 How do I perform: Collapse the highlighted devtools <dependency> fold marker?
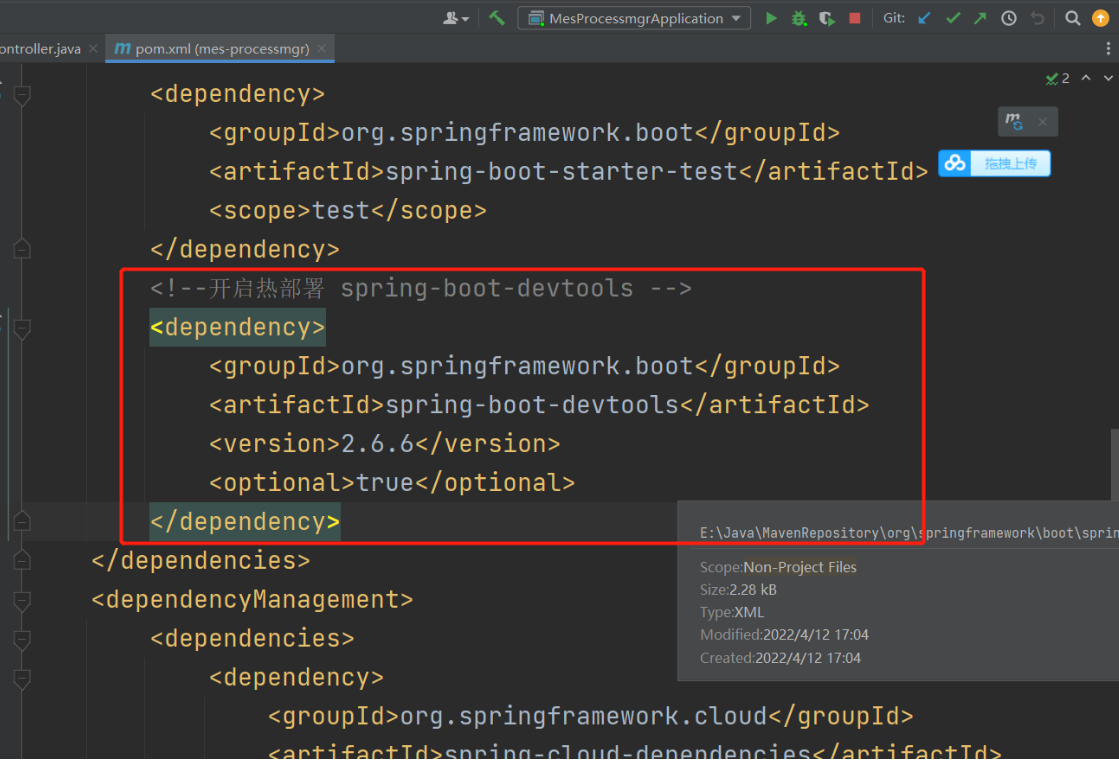click(x=22, y=328)
